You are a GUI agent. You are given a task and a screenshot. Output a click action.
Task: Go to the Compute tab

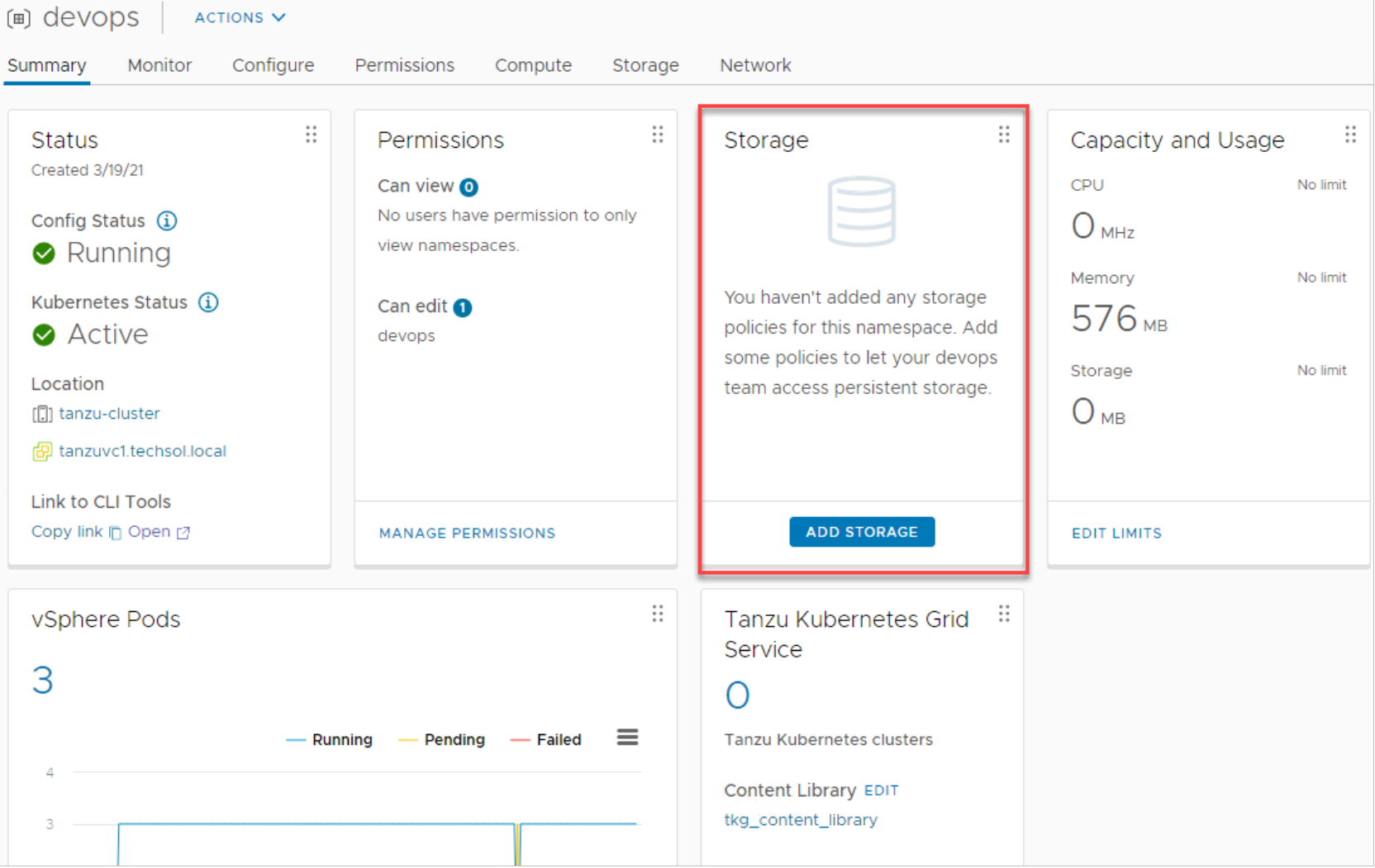click(x=533, y=65)
